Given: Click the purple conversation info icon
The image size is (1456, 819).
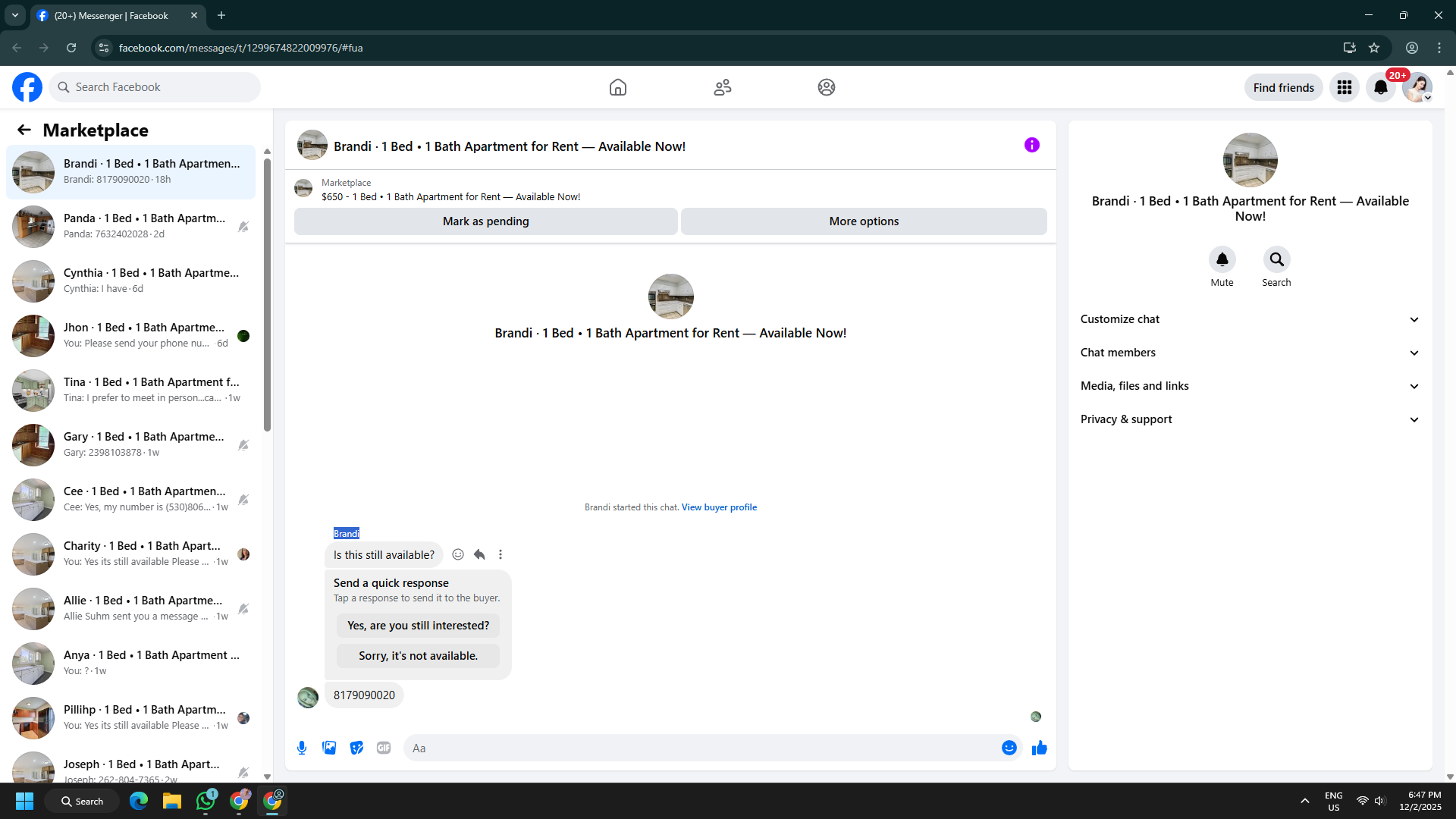Looking at the screenshot, I should coord(1031,145).
